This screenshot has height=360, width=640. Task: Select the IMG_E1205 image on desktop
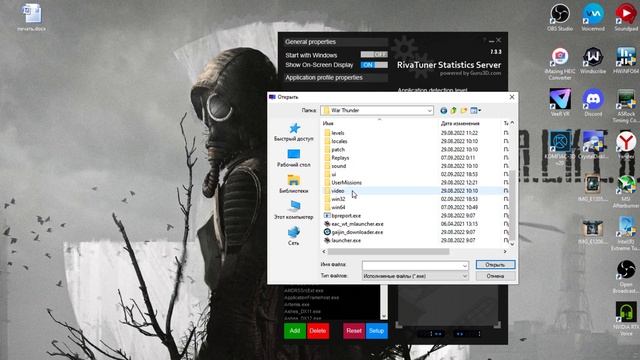[593, 188]
